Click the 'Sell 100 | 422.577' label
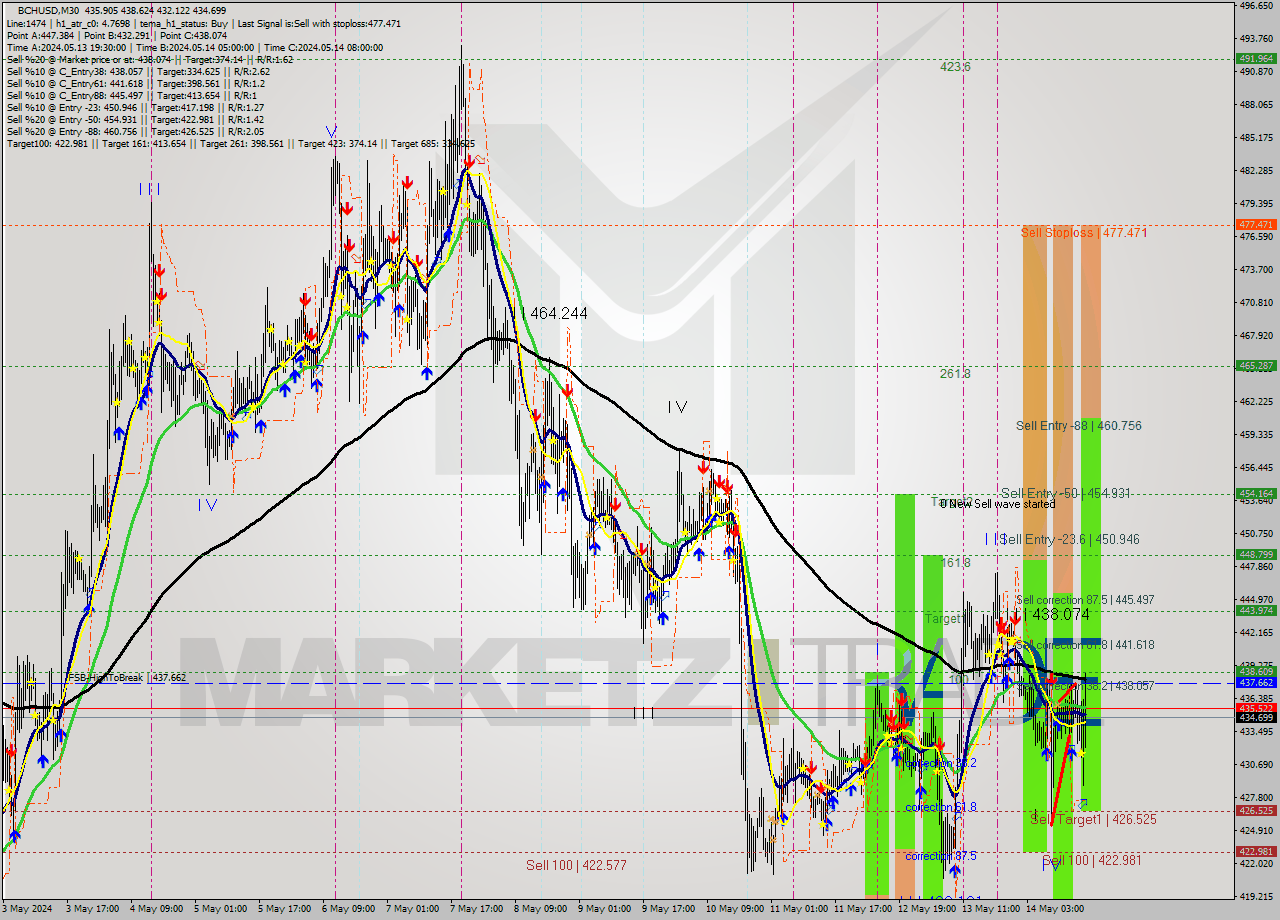The width and height of the screenshot is (1280, 920). tap(576, 865)
